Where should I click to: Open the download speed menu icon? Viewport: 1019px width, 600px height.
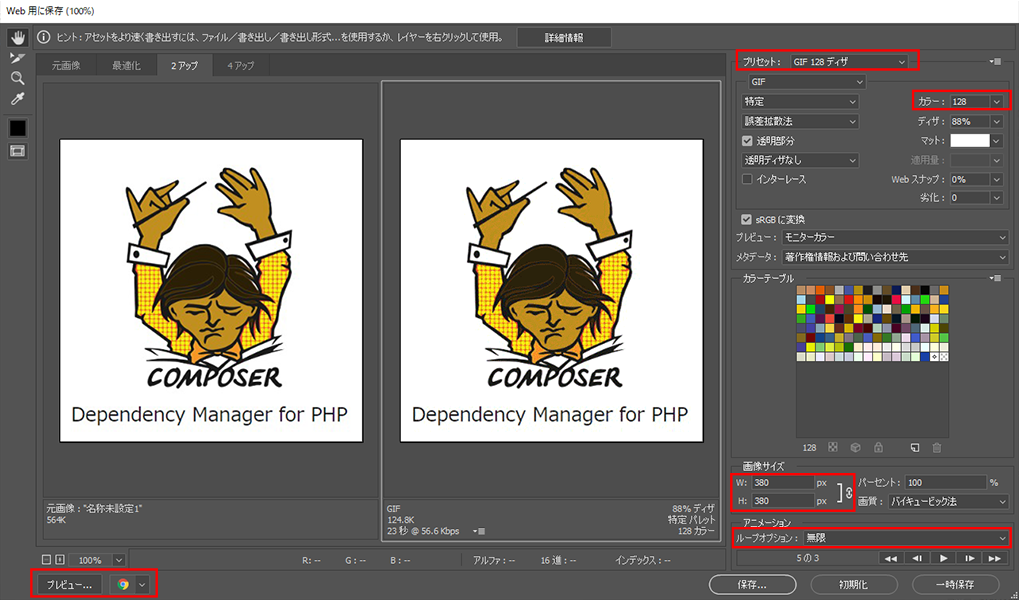point(480,531)
